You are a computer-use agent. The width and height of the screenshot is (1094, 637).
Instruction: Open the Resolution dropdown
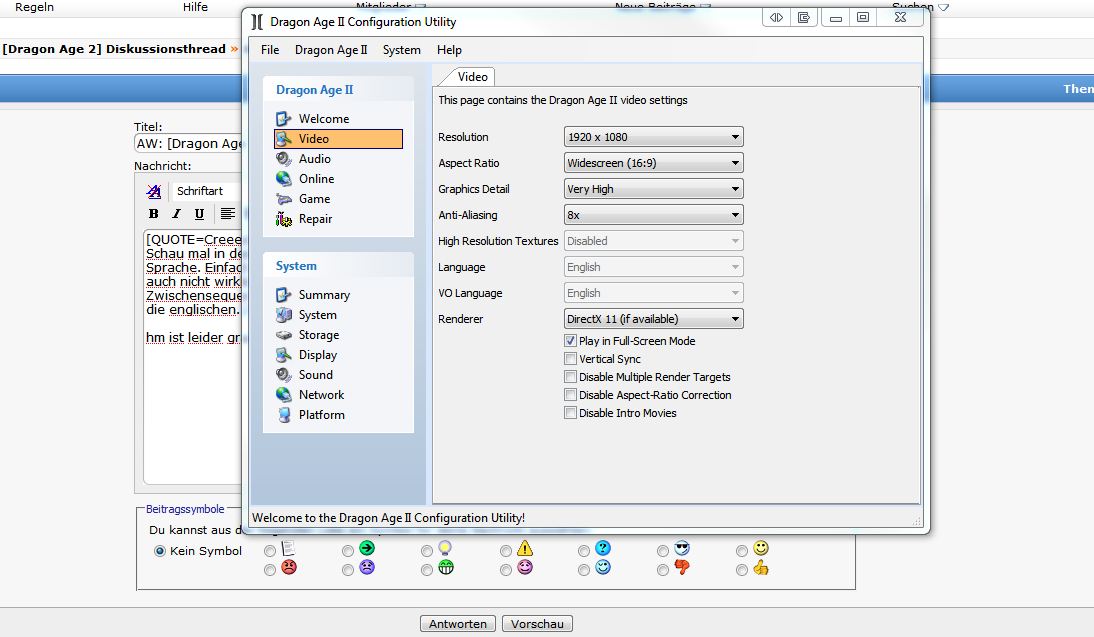point(653,137)
